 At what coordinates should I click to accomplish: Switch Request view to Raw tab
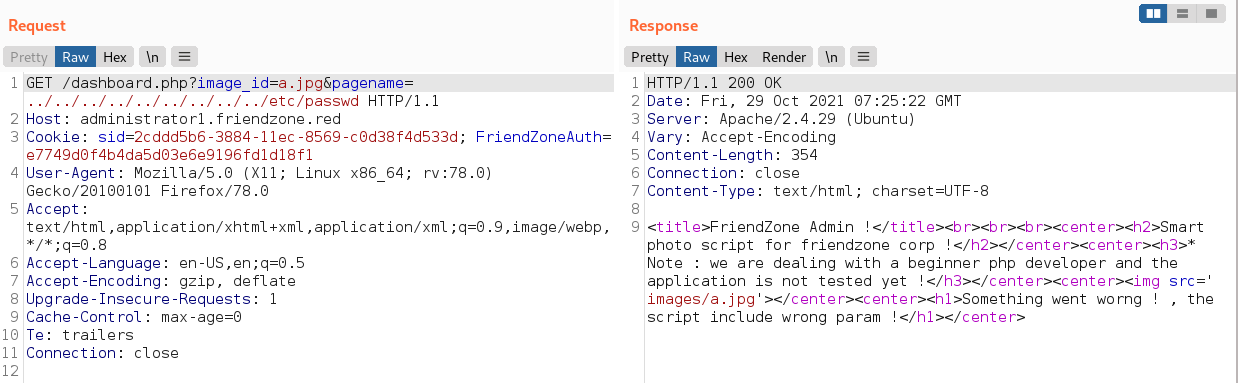pyautogui.click(x=75, y=57)
